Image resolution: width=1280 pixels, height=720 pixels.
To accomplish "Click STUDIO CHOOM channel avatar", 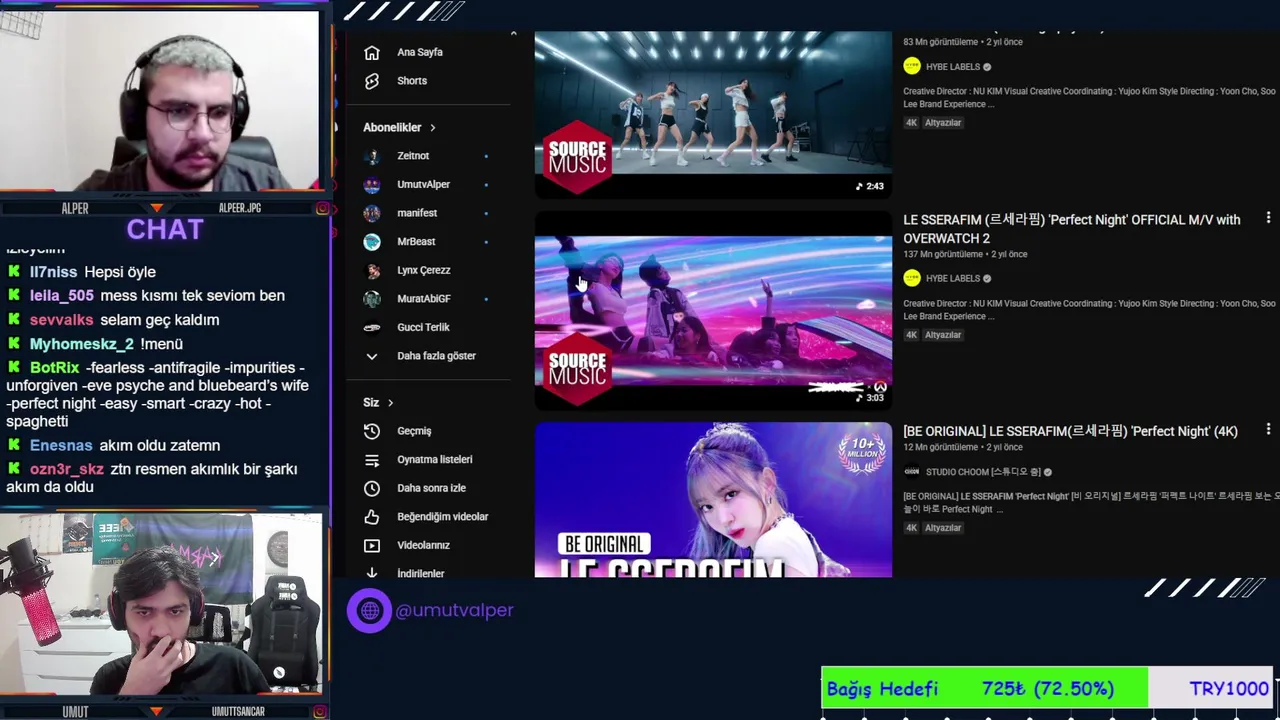I will 912,472.
